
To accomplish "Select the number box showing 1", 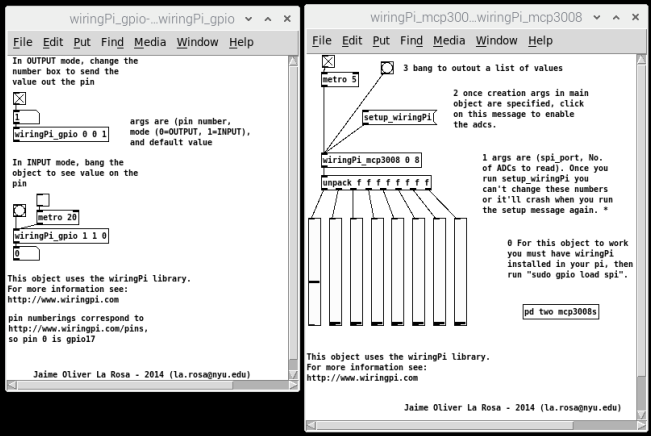I will pos(24,117).
